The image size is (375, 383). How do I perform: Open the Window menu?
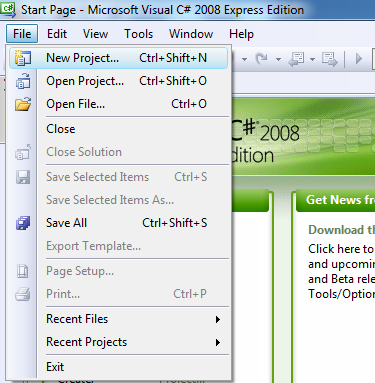[x=191, y=34]
